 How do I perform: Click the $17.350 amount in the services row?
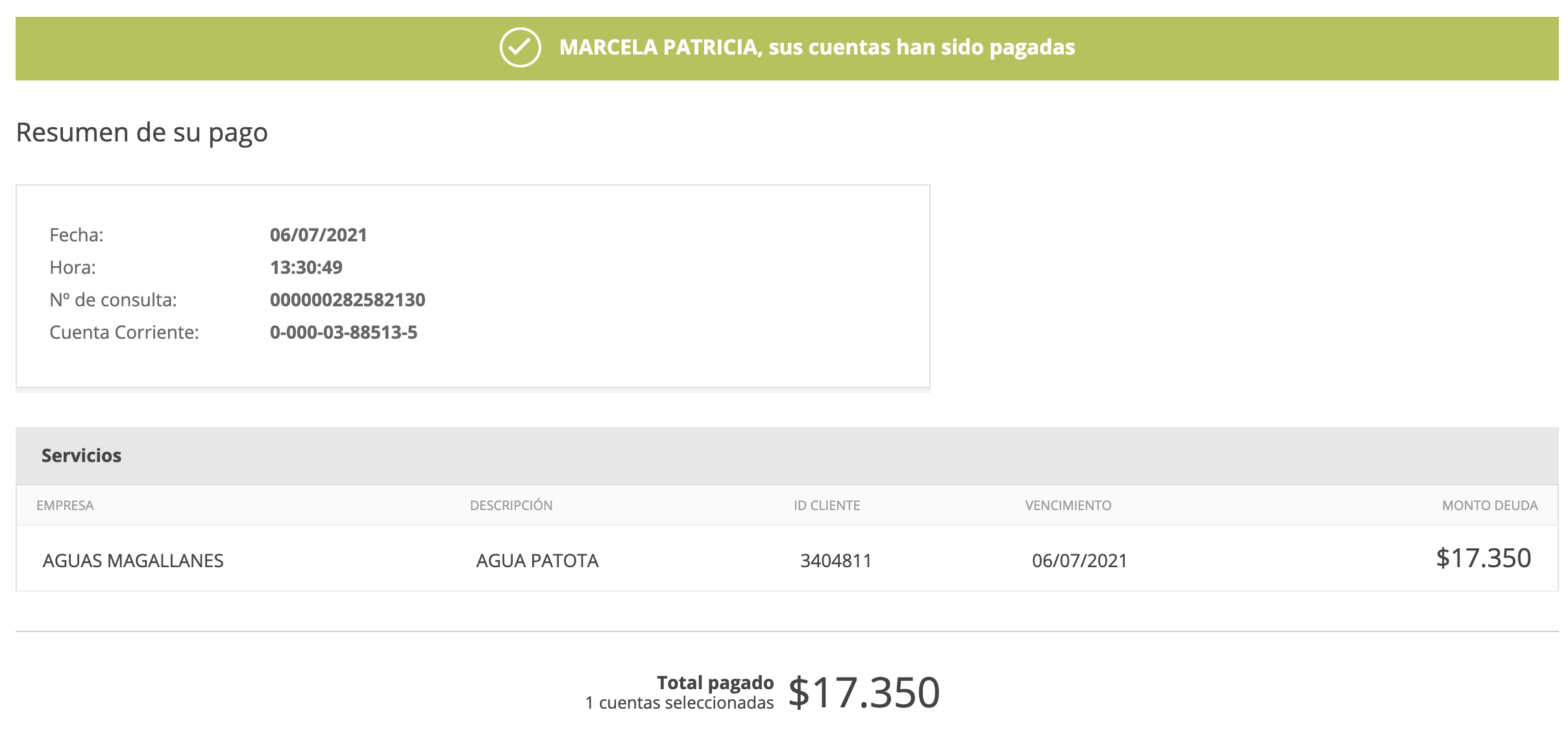1483,558
